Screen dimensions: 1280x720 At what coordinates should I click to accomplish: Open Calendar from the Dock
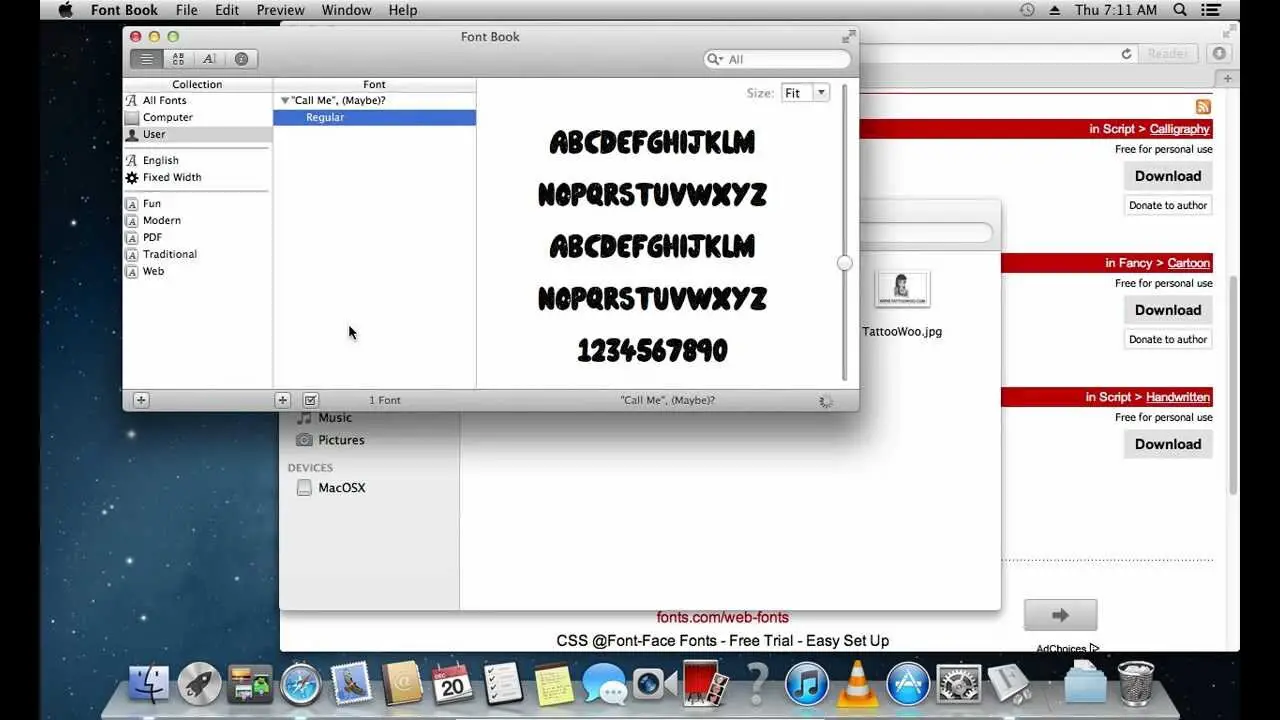(452, 684)
